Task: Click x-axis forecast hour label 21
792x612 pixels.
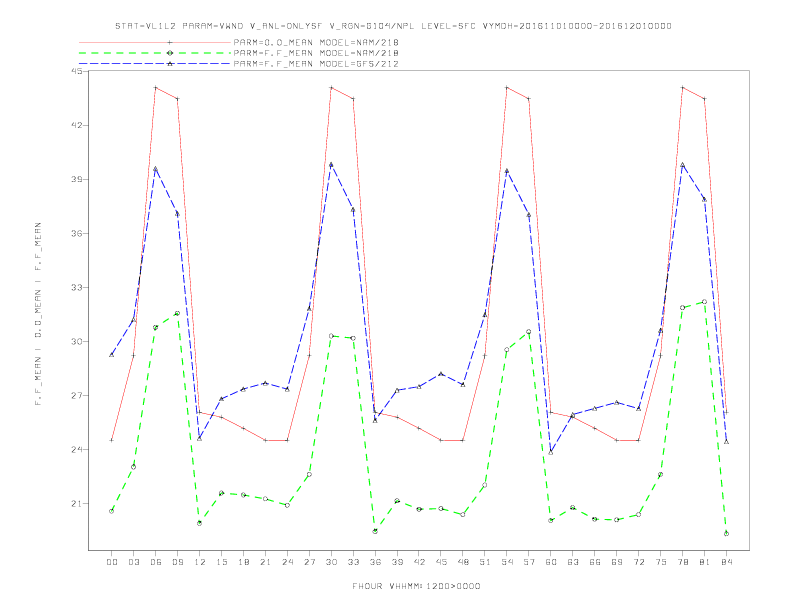Action: pyautogui.click(x=265, y=562)
